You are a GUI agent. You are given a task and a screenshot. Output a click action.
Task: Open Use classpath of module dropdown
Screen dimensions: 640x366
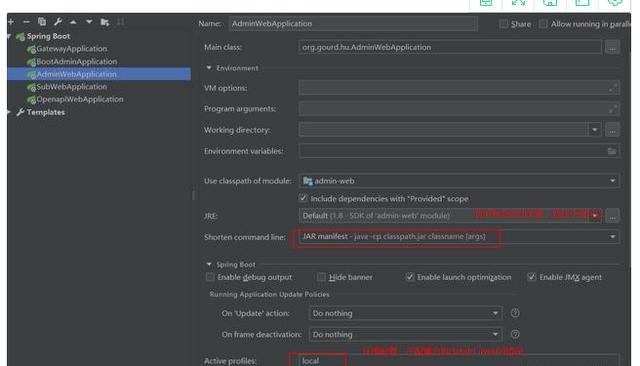[612, 181]
